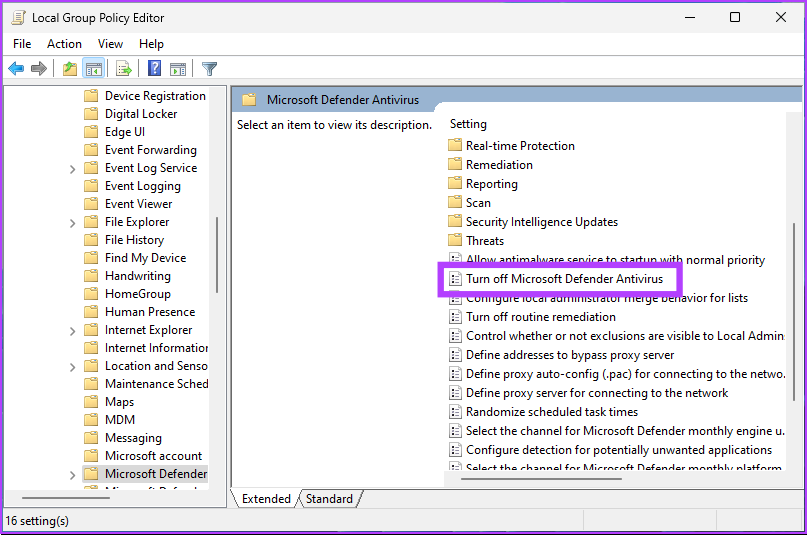
Task: Click the Export List toolbar icon
Action: (x=124, y=69)
